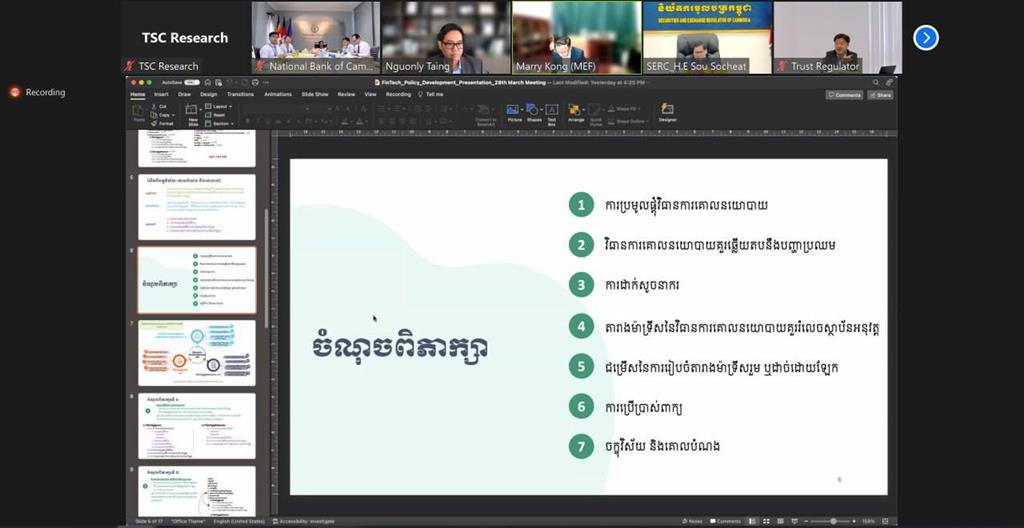Click the search magnifier in PowerPoint title bar
The height and width of the screenshot is (528, 1024).
click(x=876, y=82)
